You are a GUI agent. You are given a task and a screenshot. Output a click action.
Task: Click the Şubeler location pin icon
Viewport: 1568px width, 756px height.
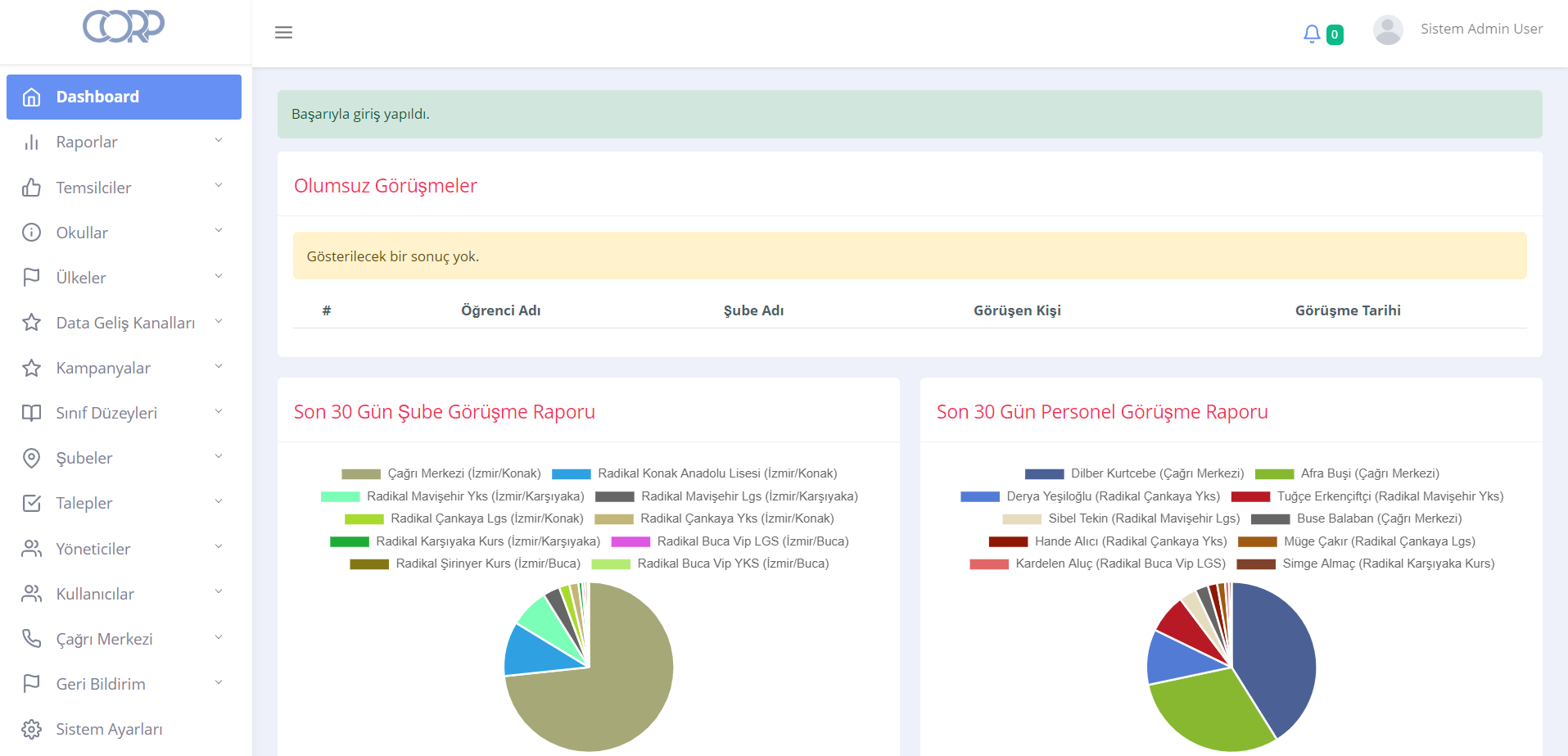(x=31, y=458)
